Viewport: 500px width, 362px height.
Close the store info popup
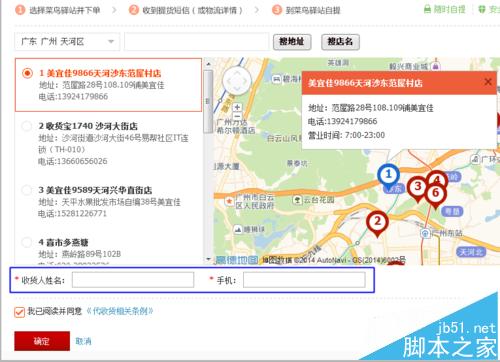[488, 82]
